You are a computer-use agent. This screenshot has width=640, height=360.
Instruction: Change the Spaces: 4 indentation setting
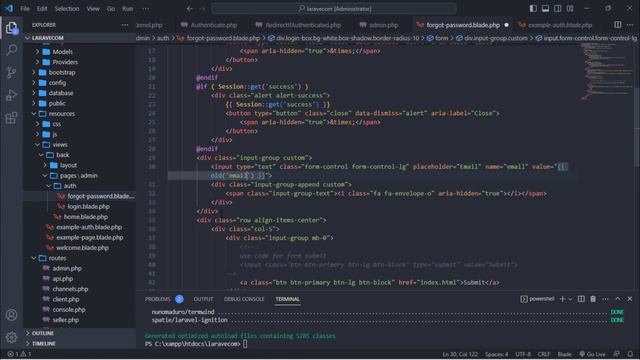point(496,354)
